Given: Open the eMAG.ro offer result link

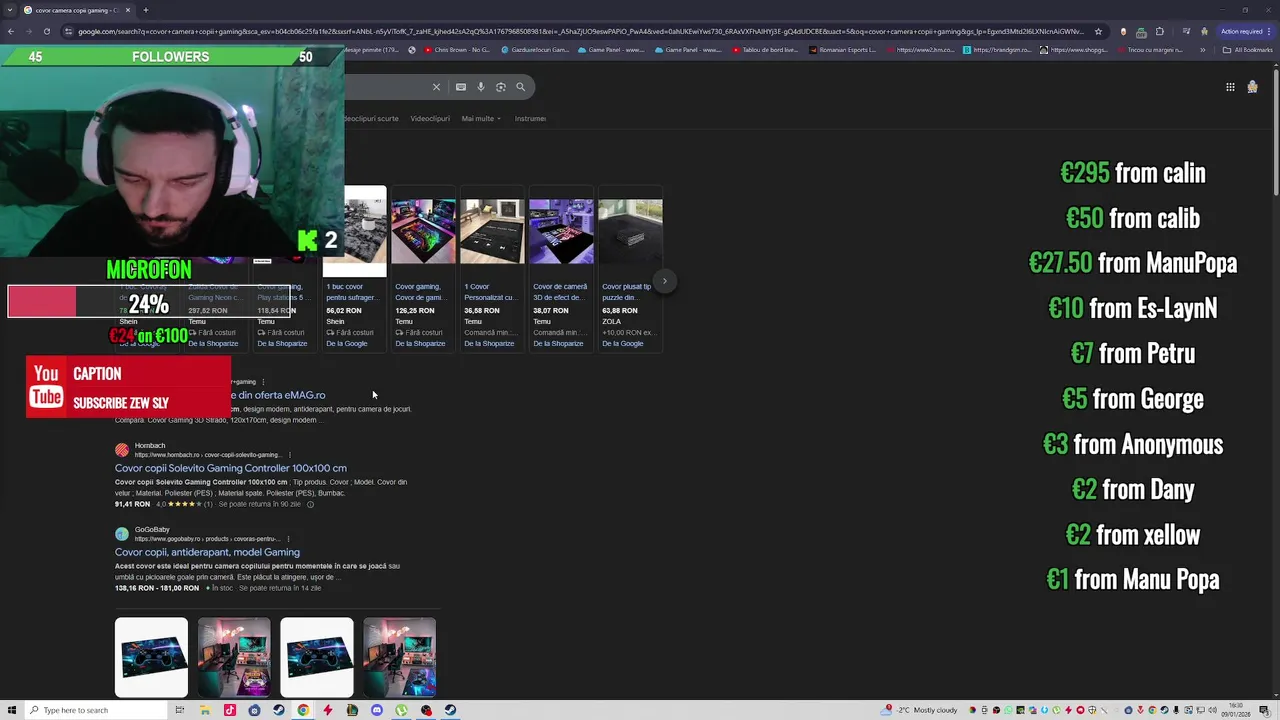Looking at the screenshot, I should pos(278,395).
